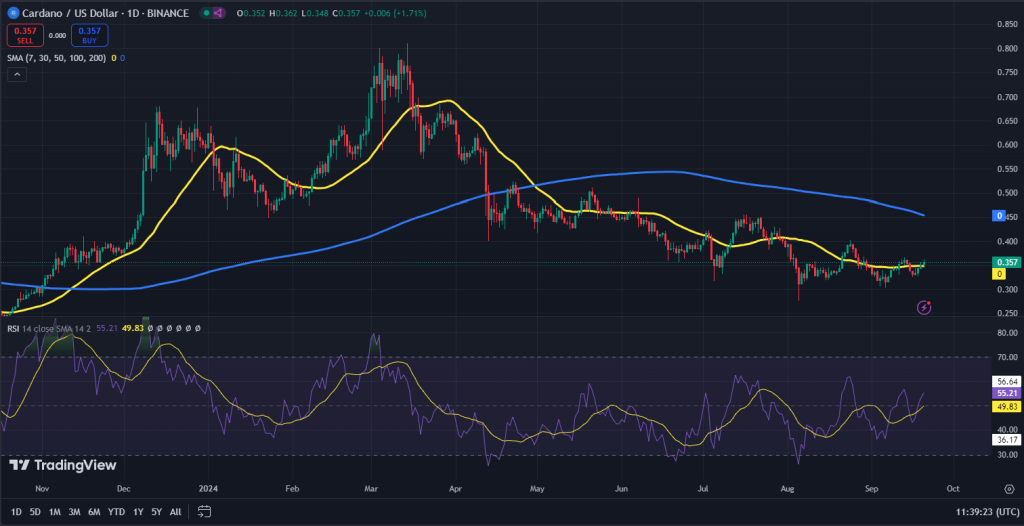Image resolution: width=1024 pixels, height=526 pixels.
Task: Click the 56.64 RSI axis label
Action: click(1004, 381)
